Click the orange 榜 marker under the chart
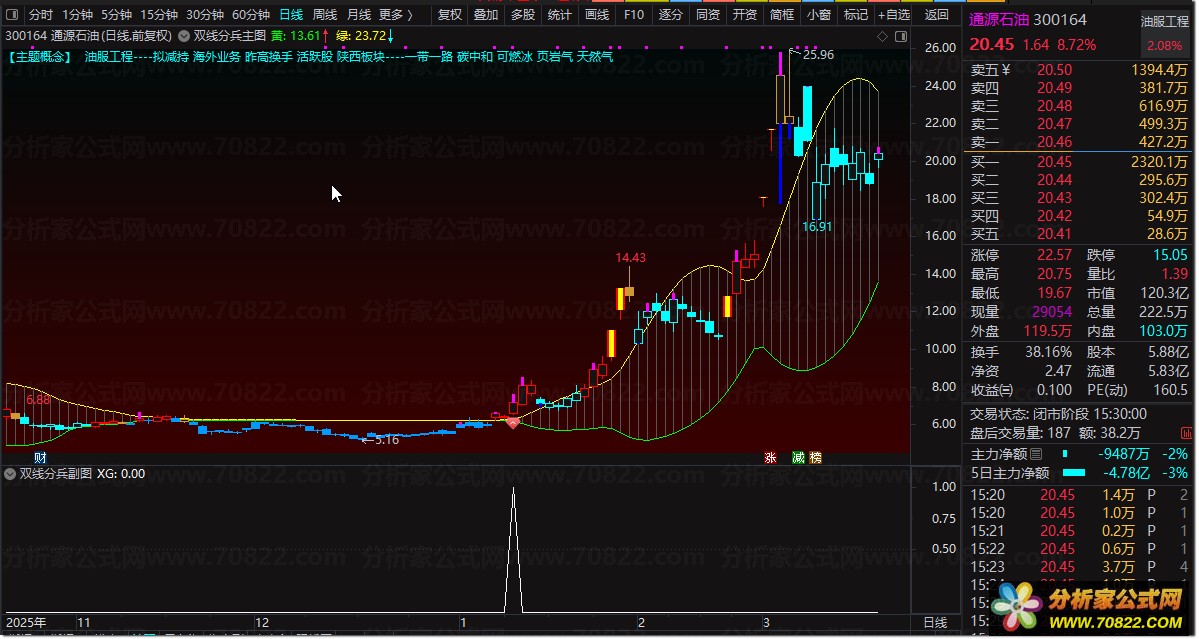Image resolution: width=1199 pixels, height=639 pixels. pyautogui.click(x=815, y=457)
